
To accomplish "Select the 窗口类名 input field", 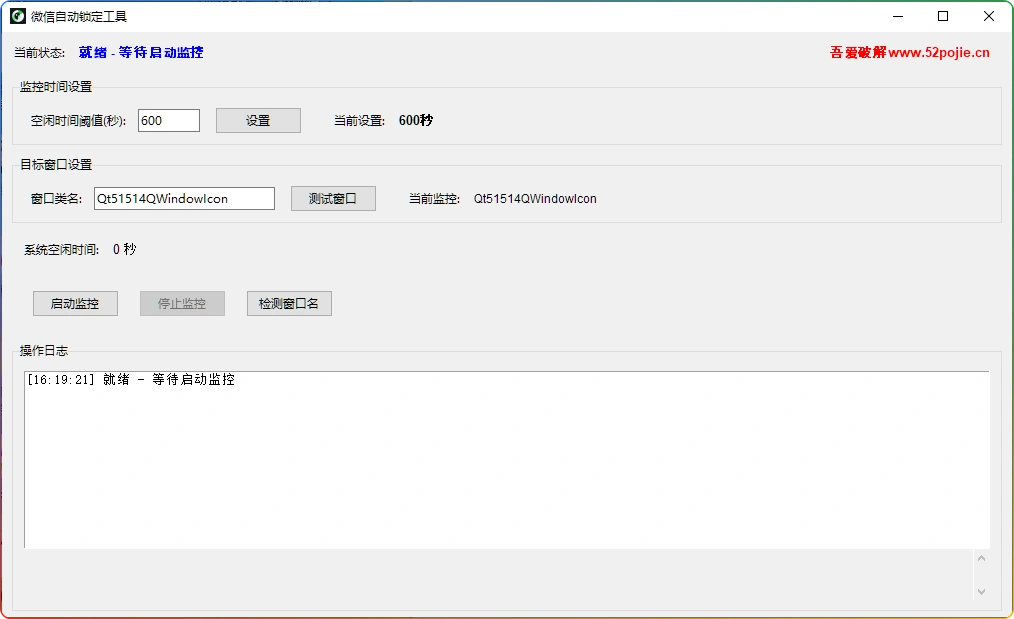I will [183, 198].
